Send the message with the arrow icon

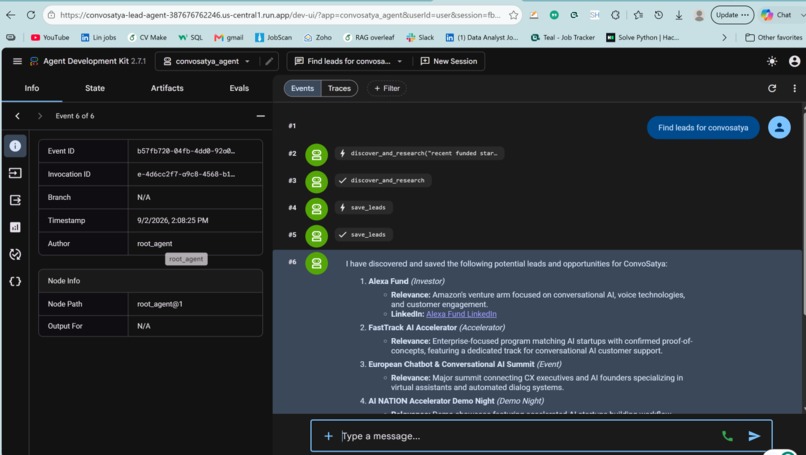click(754, 436)
